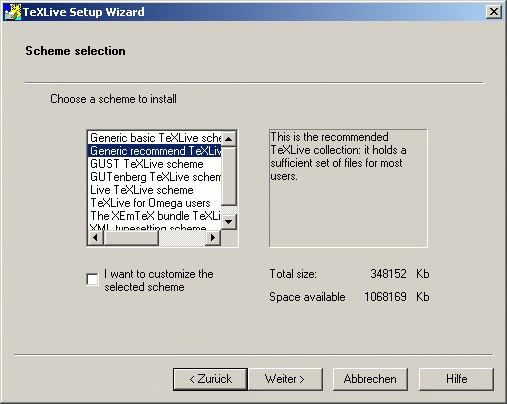Image resolution: width=507 pixels, height=404 pixels.
Task: Click the TeXLive wizard title bar icon
Action: (x=12, y=12)
